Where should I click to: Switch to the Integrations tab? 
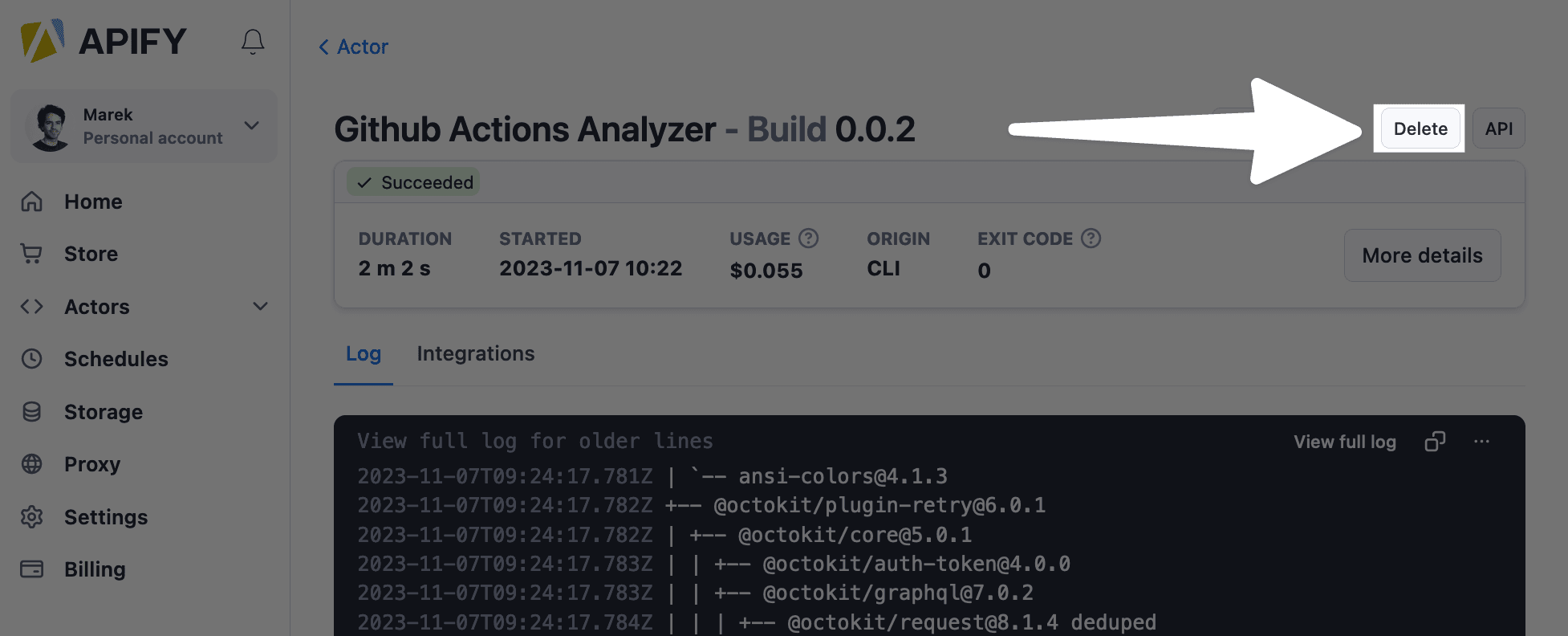tap(475, 354)
